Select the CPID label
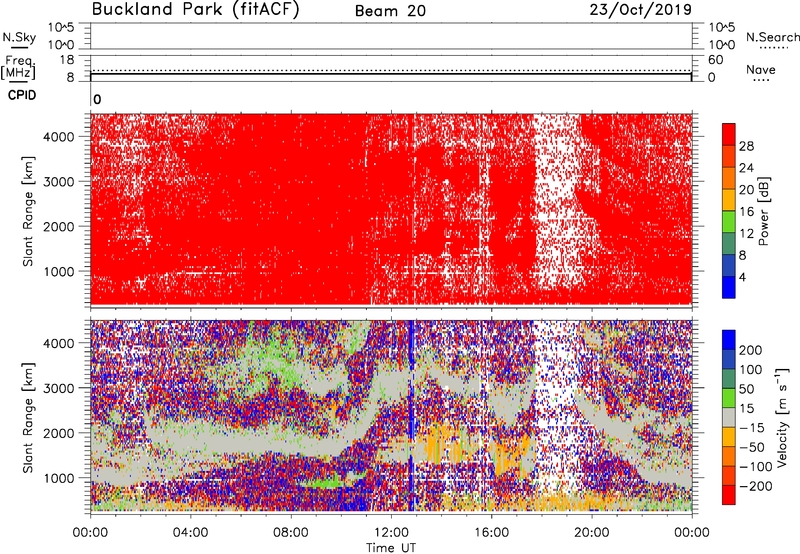This screenshot has height=554, width=800. coord(22,95)
